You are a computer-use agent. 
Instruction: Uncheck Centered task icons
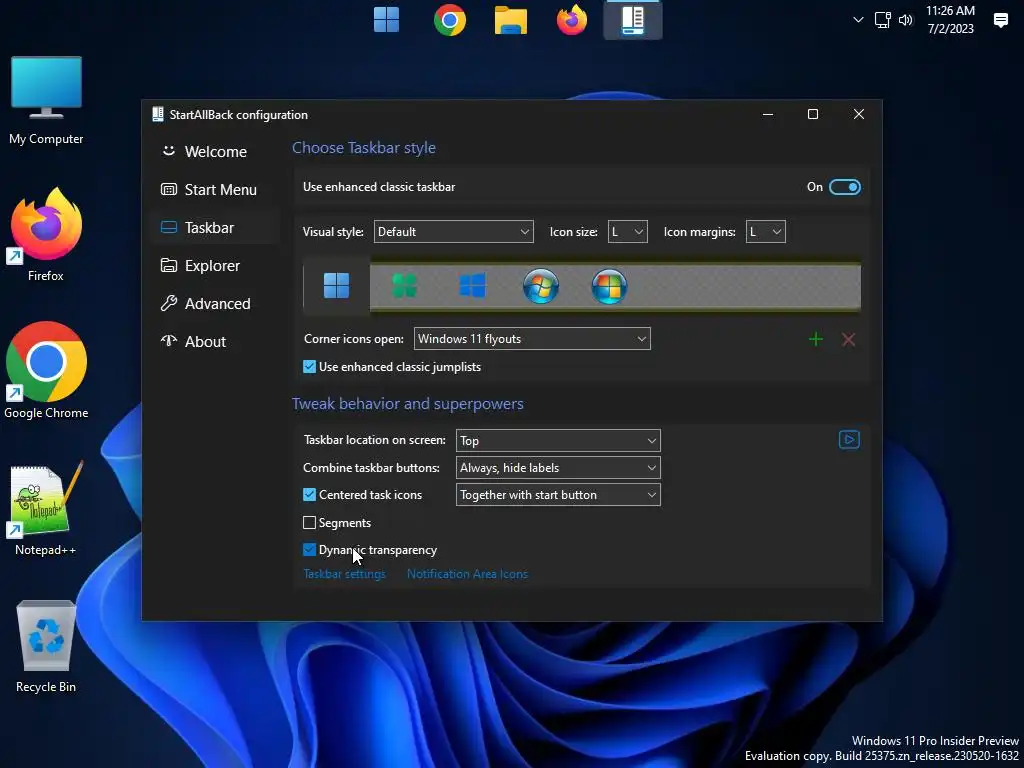(310, 495)
